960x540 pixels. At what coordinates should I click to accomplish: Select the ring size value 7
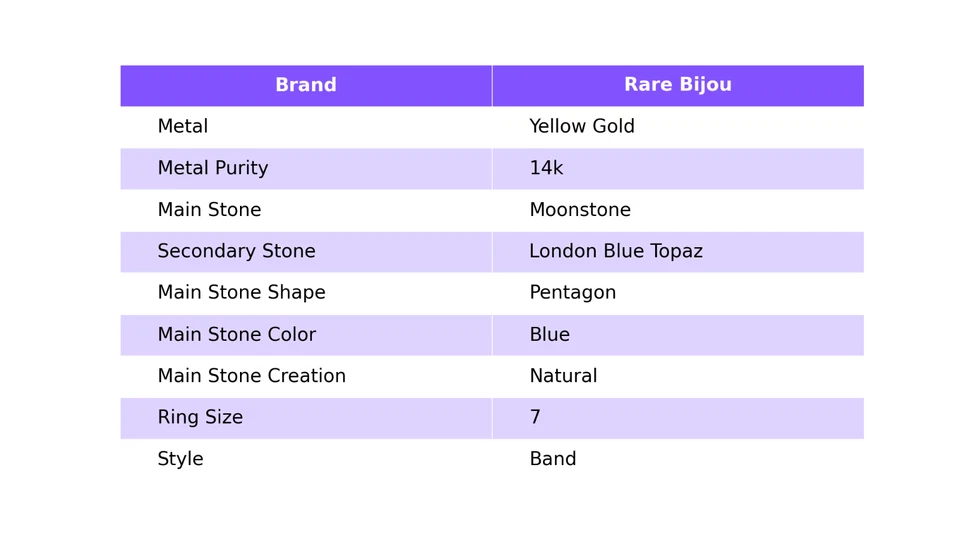point(535,417)
